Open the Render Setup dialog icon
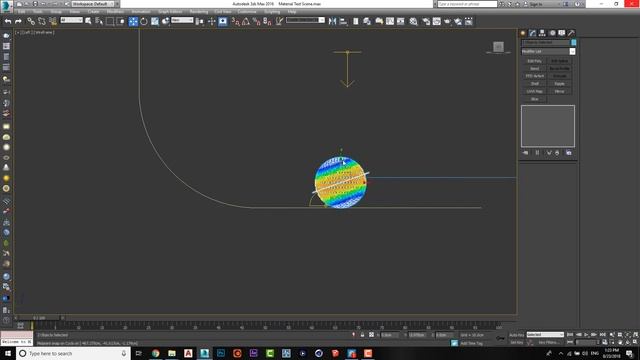Viewport: 640px width, 360px height. pos(426,21)
